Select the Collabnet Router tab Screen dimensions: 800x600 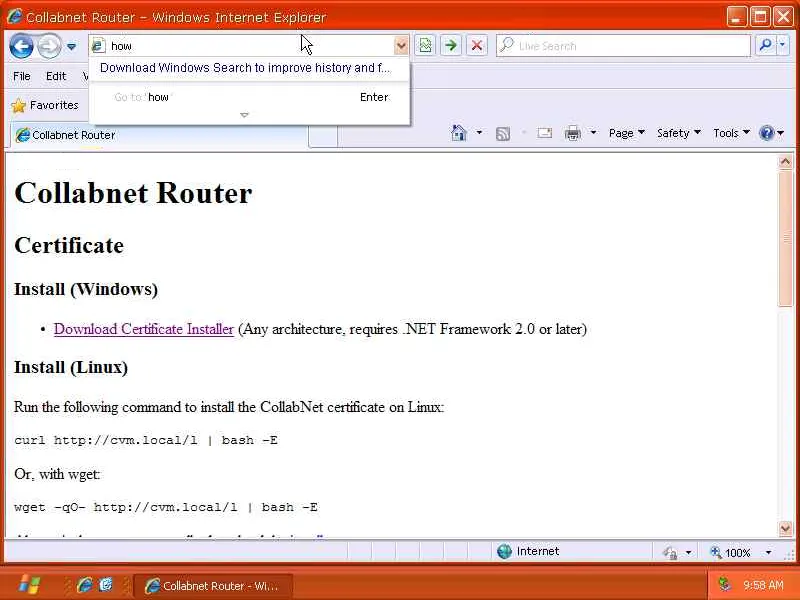[x=158, y=135]
